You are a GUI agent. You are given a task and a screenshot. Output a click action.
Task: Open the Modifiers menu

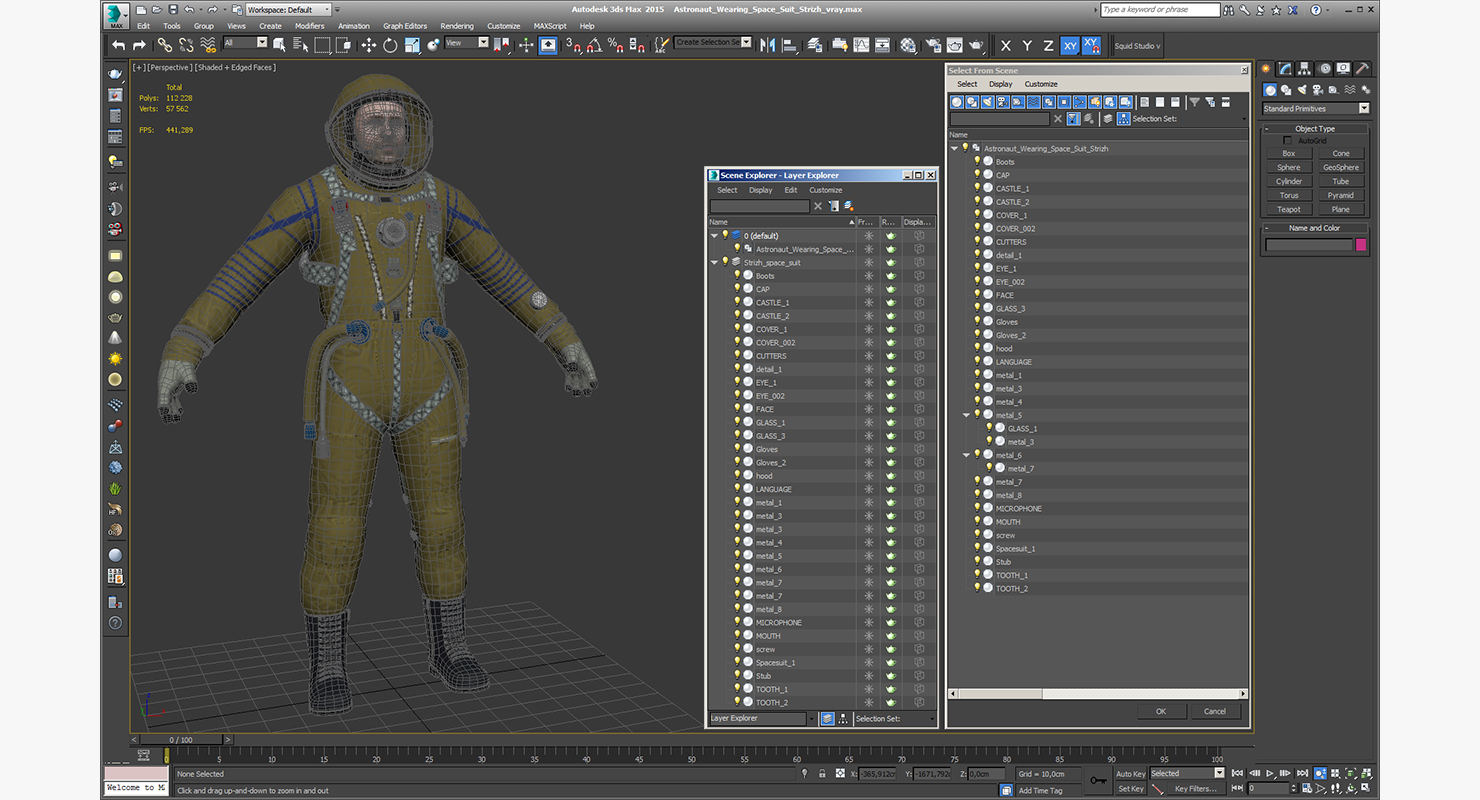coord(309,26)
